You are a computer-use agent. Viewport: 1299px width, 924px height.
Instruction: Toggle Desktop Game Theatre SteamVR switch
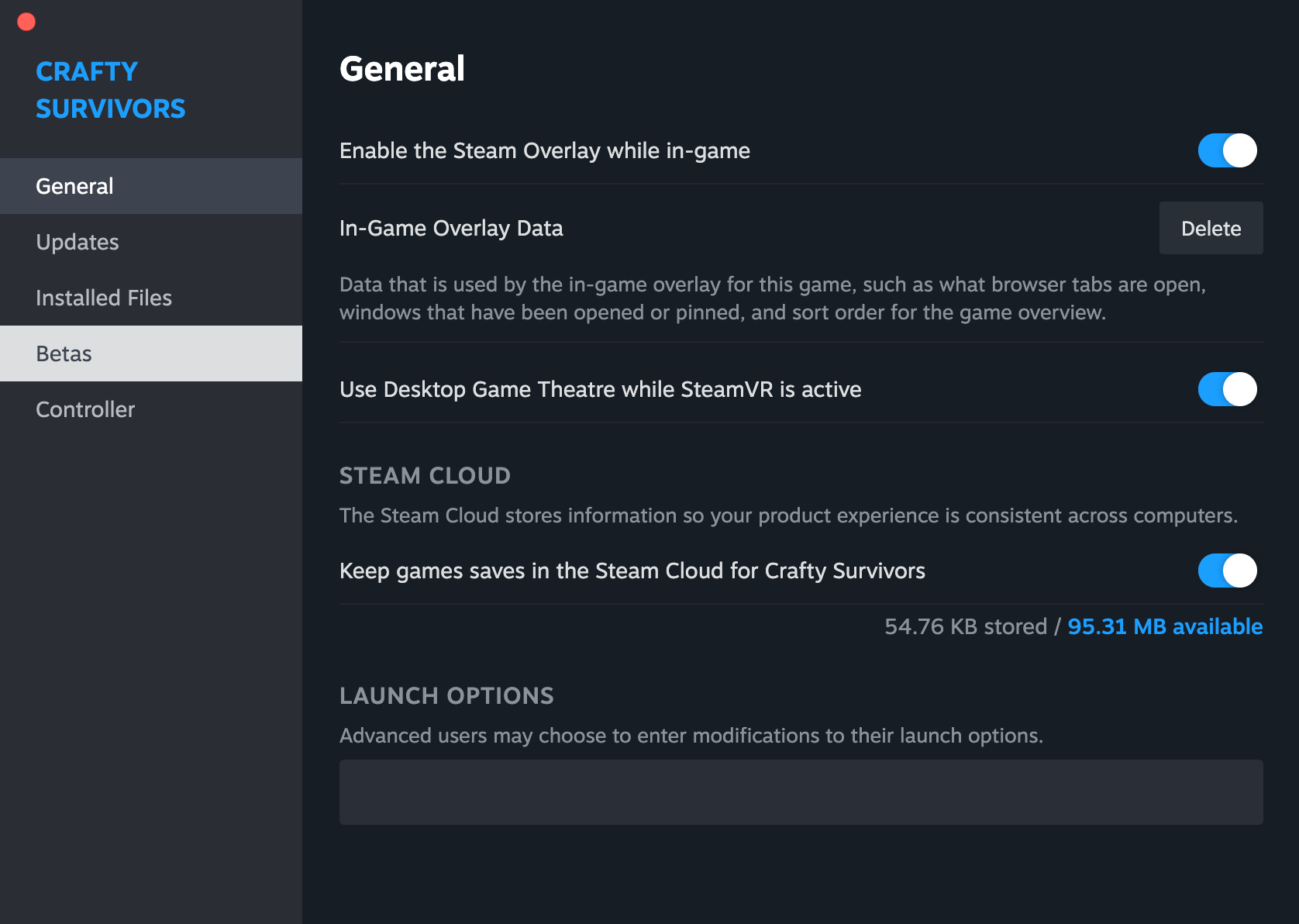click(x=1227, y=389)
